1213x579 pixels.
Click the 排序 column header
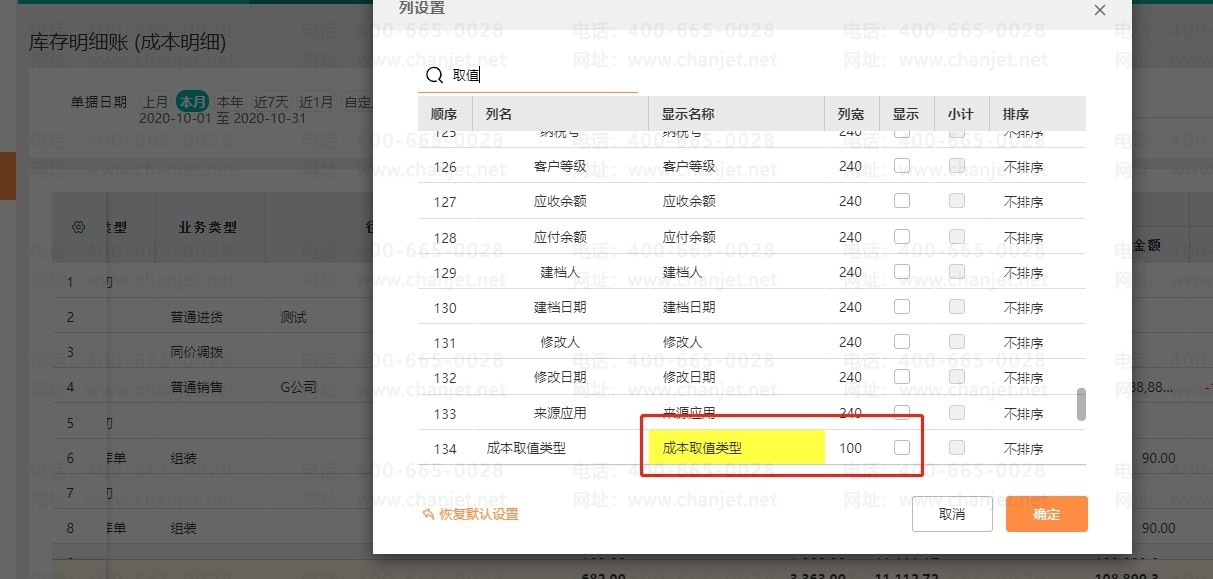1016,114
